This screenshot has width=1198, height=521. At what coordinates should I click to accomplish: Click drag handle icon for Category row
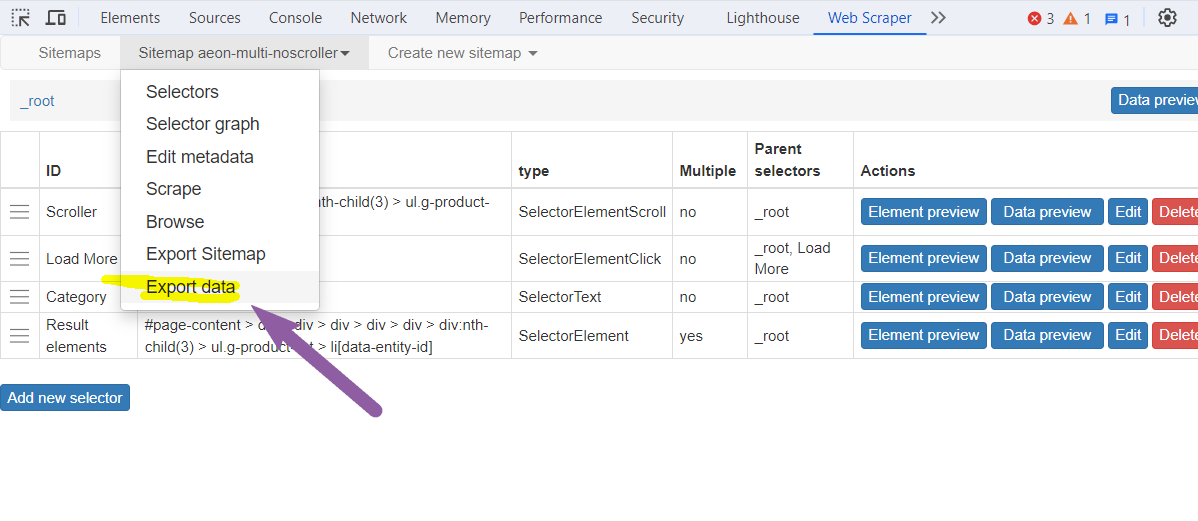[x=19, y=297]
